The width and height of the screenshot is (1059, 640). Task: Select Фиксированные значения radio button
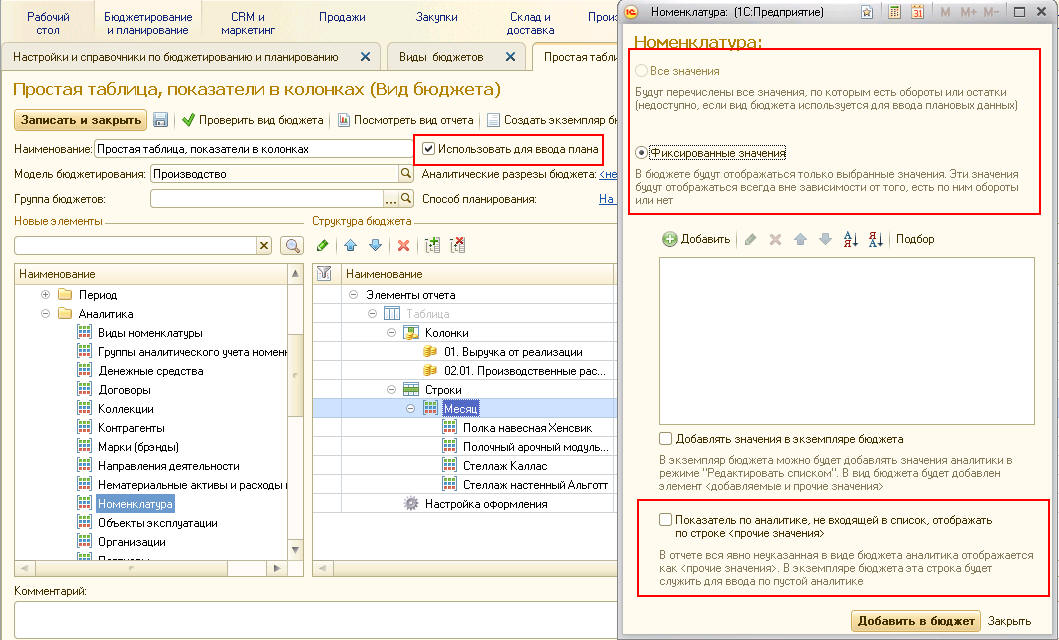pyautogui.click(x=641, y=153)
